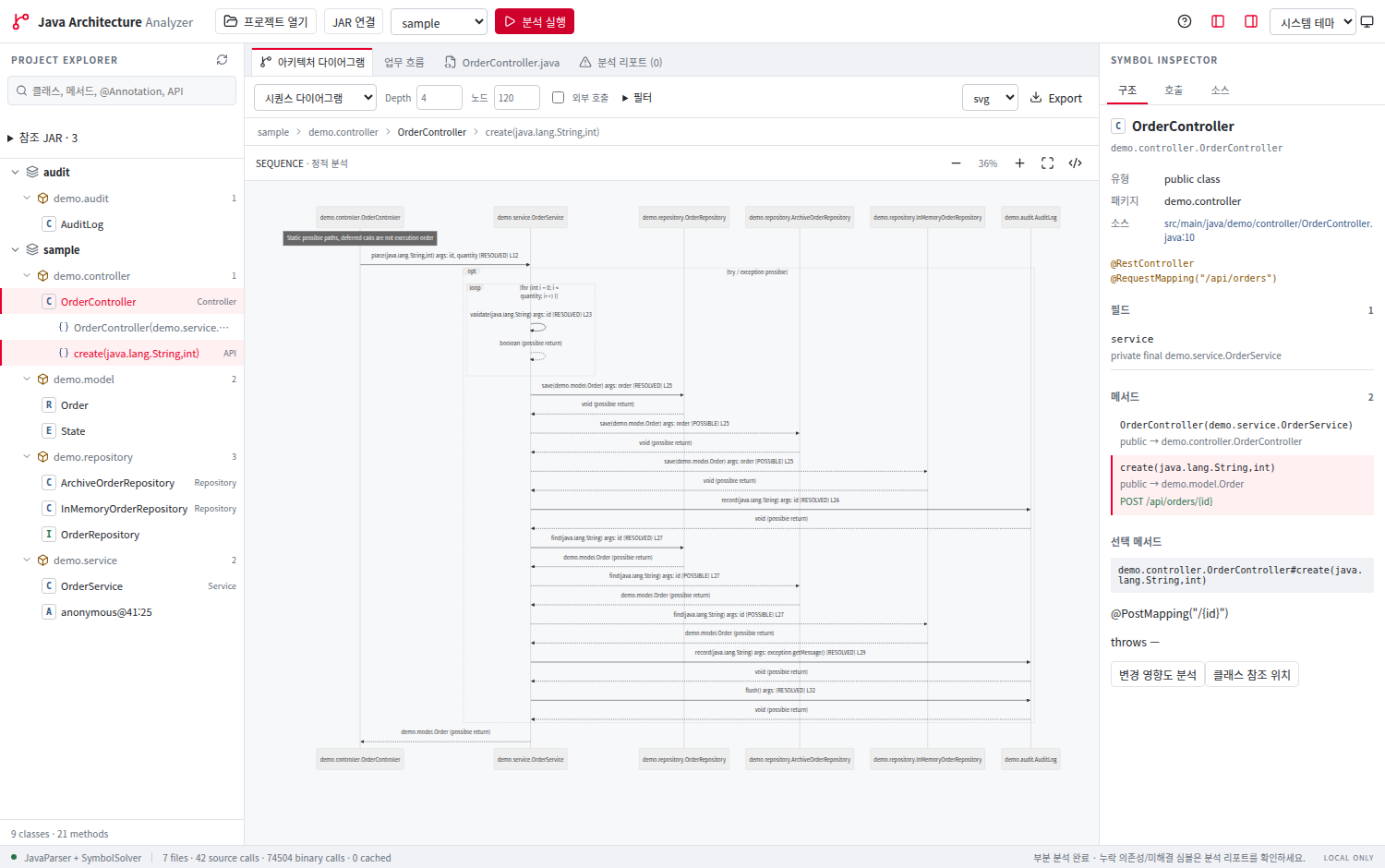Open the OrderController.java tab
1385x868 pixels.
pos(501,63)
